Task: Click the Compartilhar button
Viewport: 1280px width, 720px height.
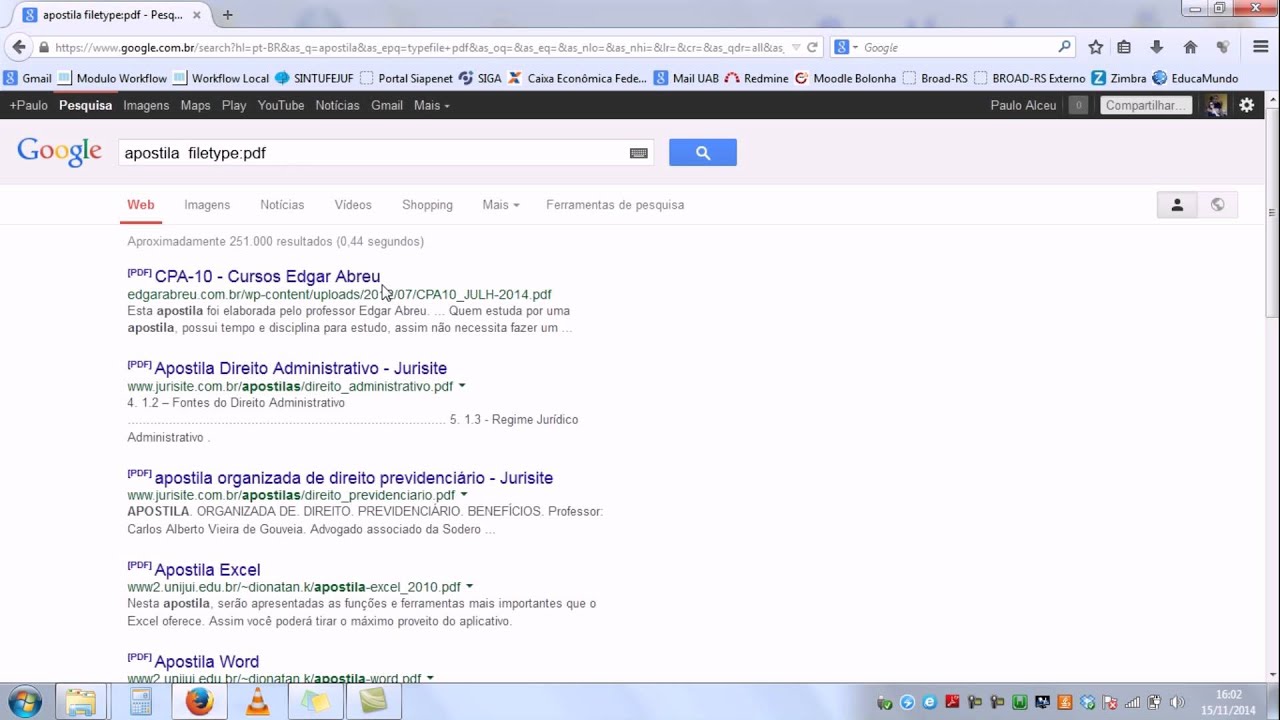Action: click(x=1146, y=105)
